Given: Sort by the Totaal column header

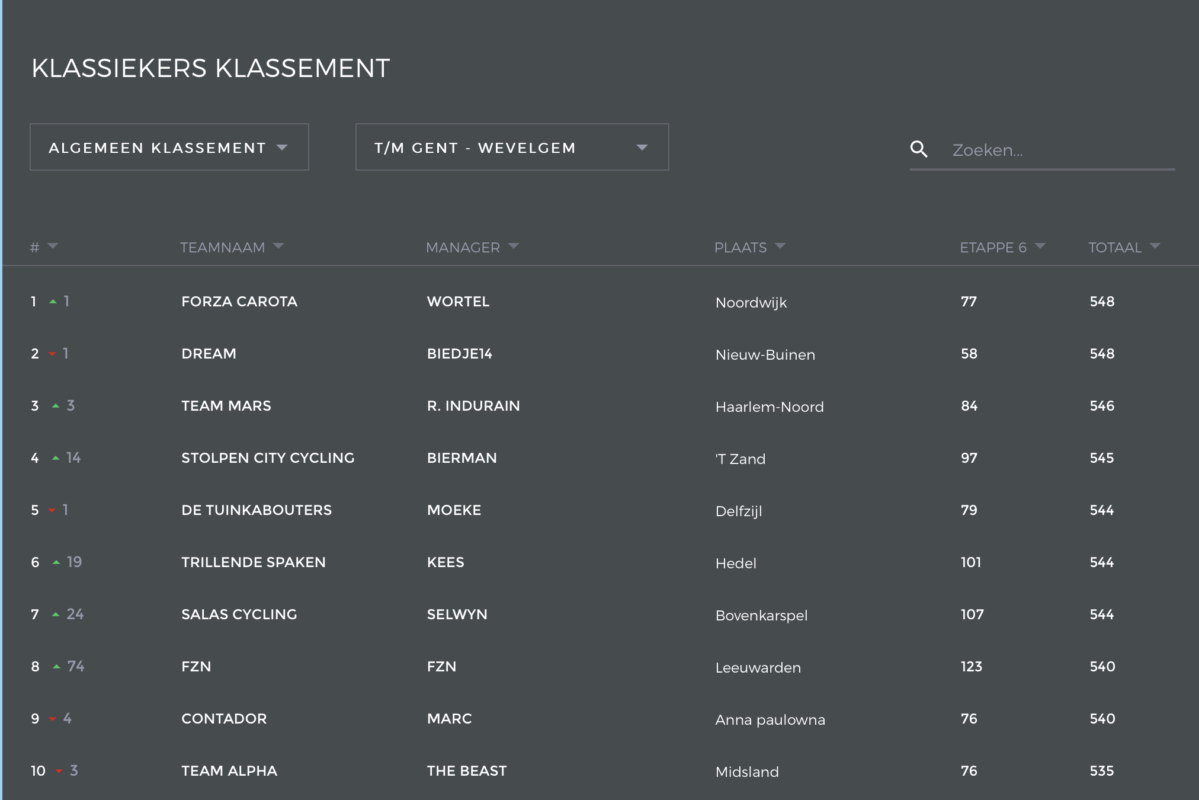Looking at the screenshot, I should pos(1124,247).
